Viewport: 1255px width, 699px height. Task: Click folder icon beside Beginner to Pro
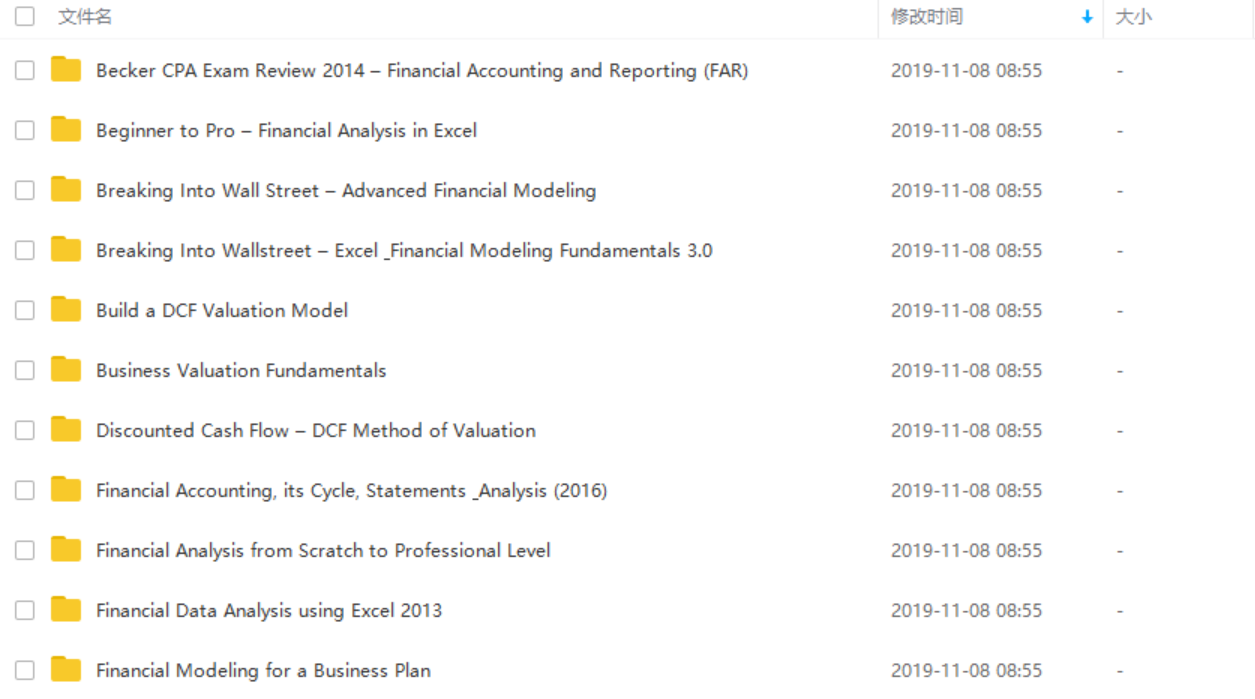click(x=66, y=130)
